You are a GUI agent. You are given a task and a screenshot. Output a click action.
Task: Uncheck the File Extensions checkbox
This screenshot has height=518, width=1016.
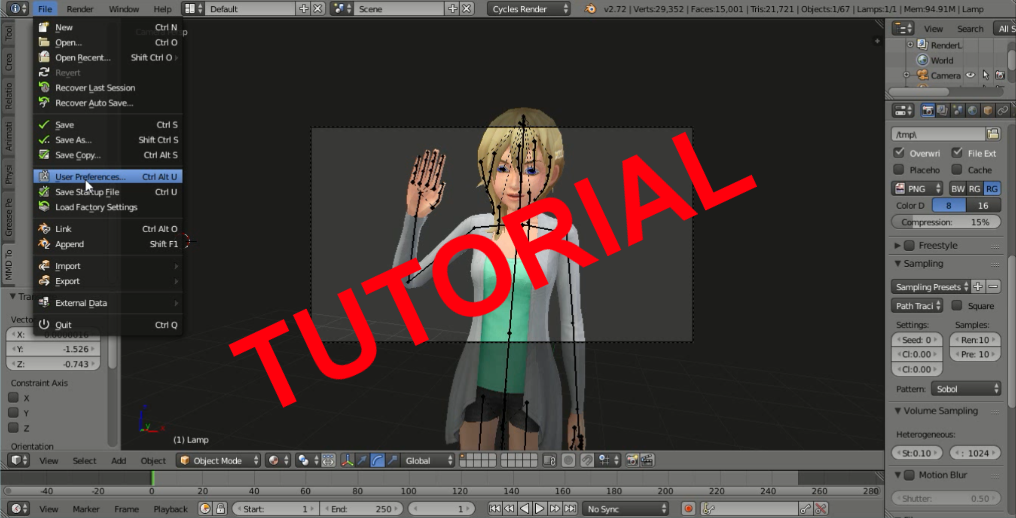pyautogui.click(x=957, y=153)
